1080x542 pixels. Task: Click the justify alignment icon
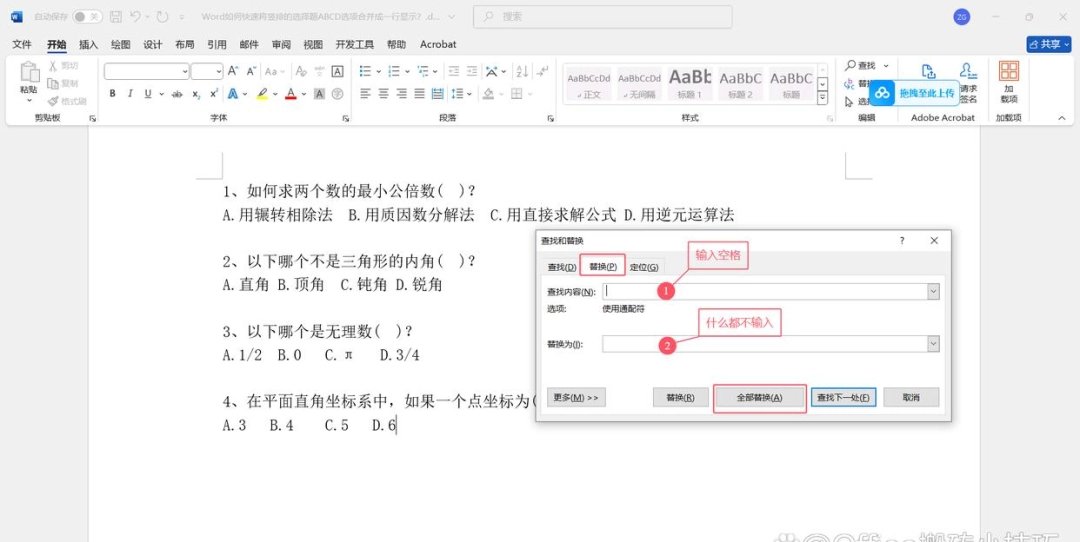[x=419, y=94]
